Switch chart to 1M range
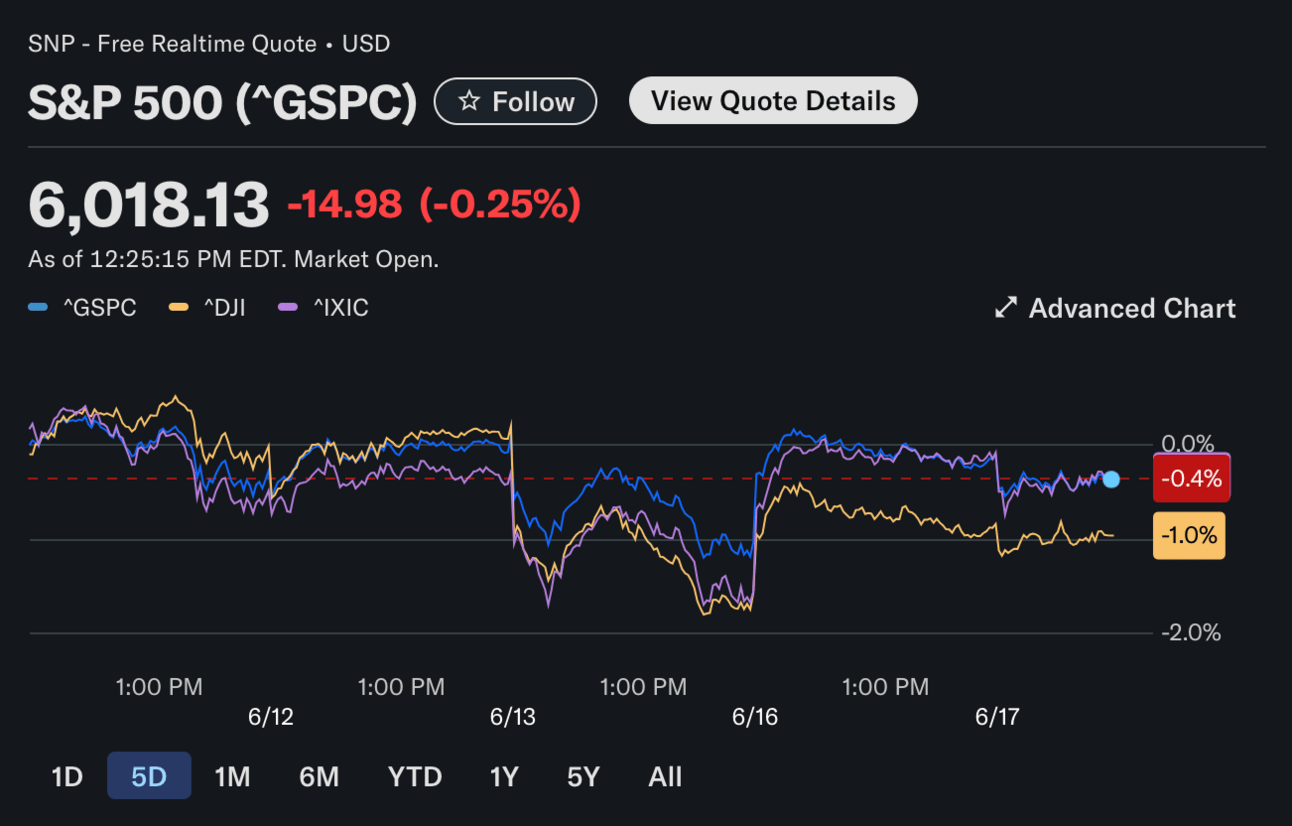Screen dimensions: 1292x826 pyautogui.click(x=232, y=776)
